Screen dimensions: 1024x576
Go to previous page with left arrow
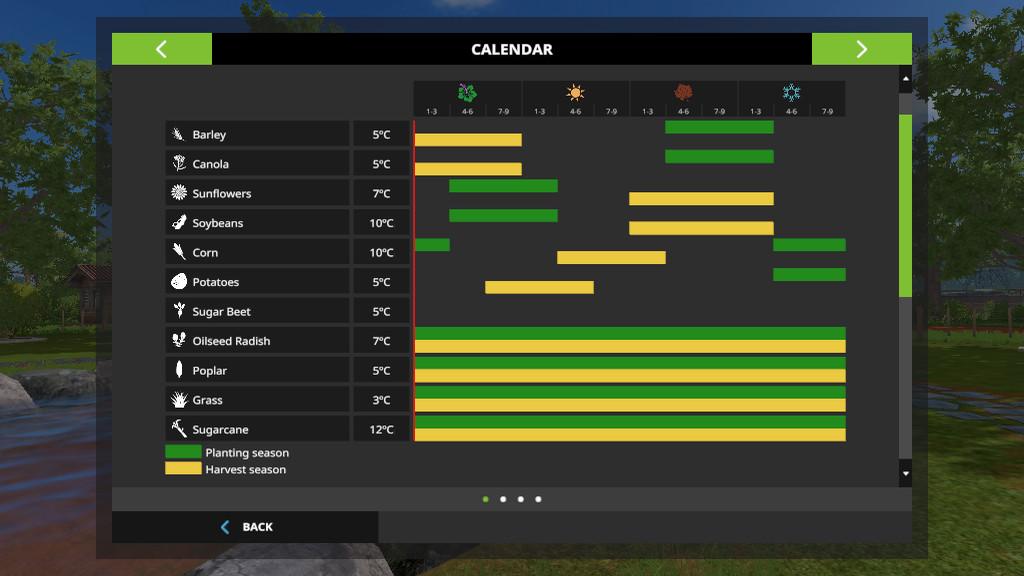click(x=161, y=49)
